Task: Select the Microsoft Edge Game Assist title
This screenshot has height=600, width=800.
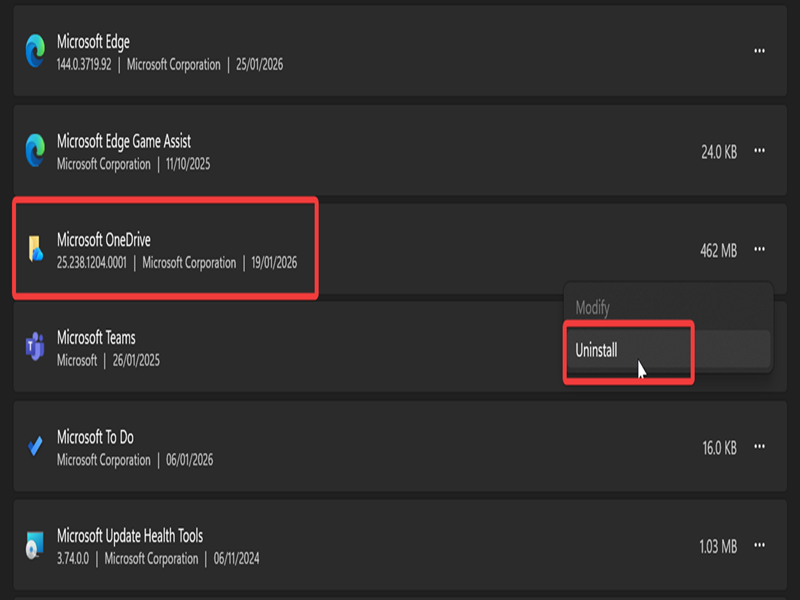Action: pos(124,141)
